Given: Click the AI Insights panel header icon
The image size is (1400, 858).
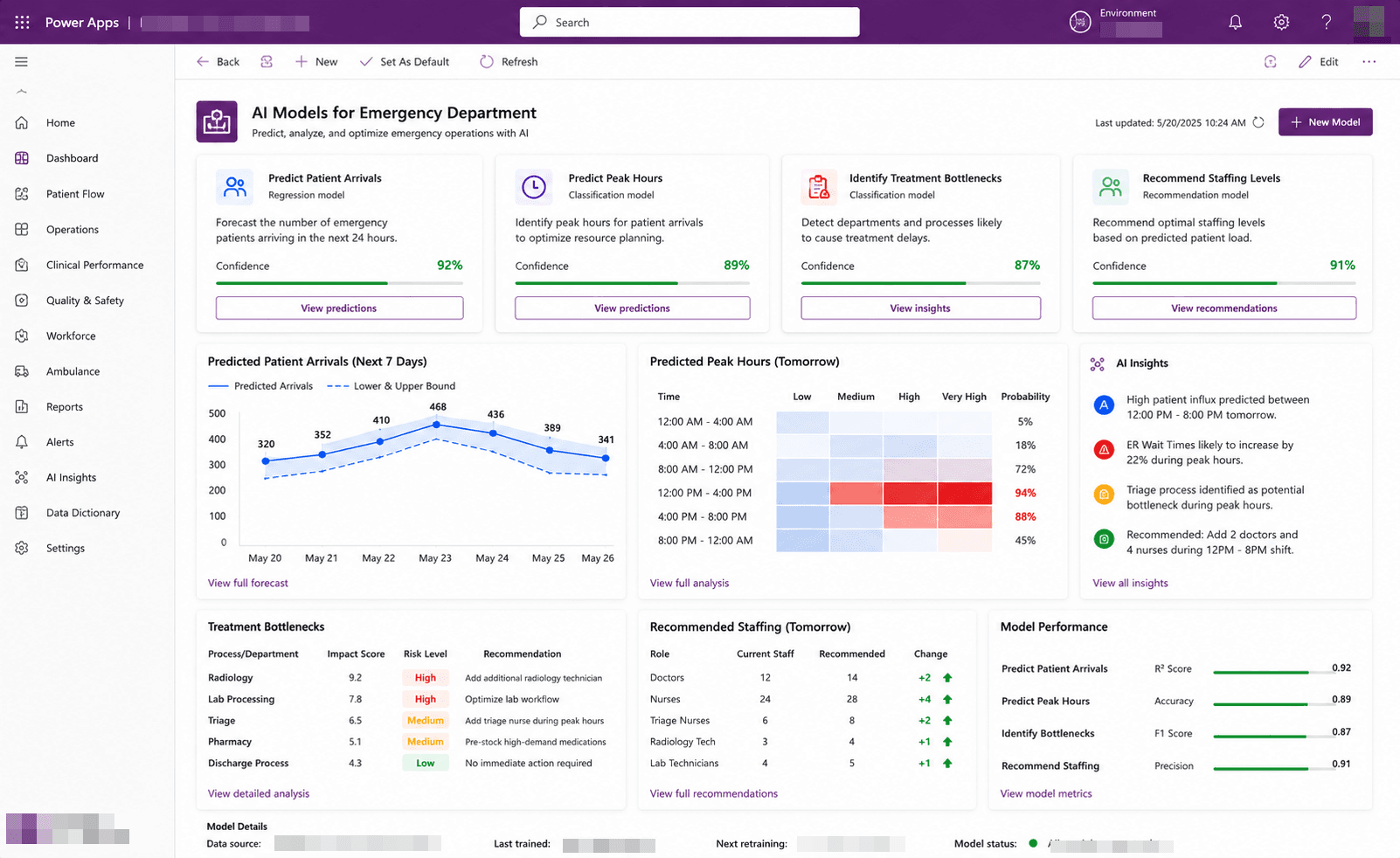Looking at the screenshot, I should click(1098, 363).
